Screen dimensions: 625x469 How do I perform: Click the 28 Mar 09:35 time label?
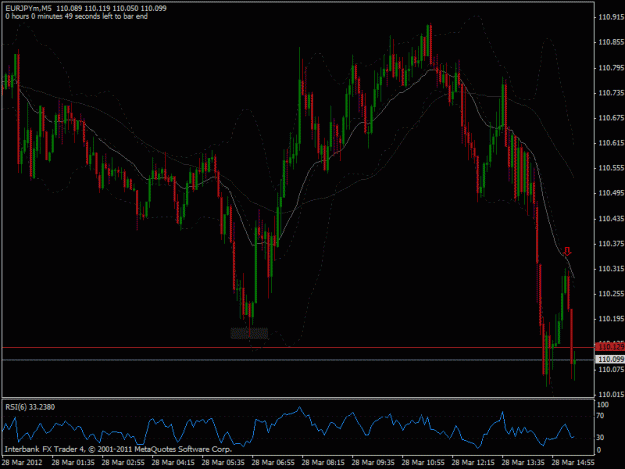coord(373,462)
